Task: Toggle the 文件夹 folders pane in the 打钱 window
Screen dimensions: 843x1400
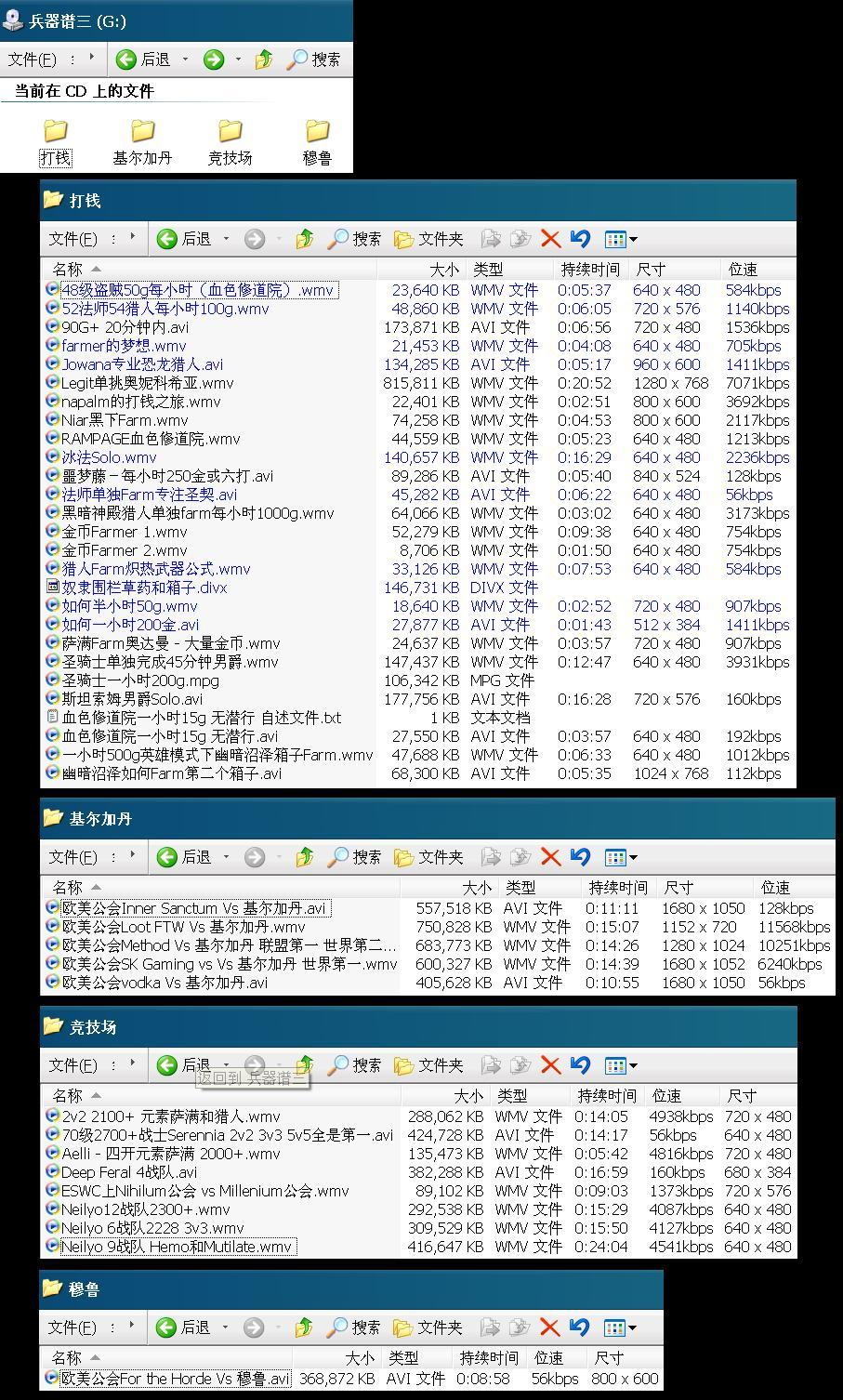Action: [428, 239]
